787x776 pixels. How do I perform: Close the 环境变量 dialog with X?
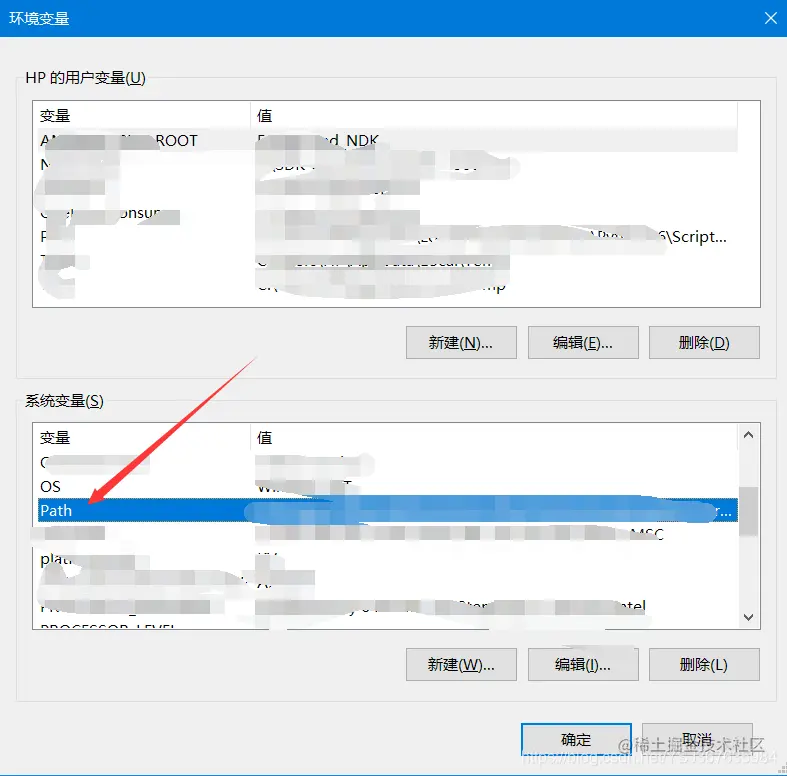pos(770,19)
